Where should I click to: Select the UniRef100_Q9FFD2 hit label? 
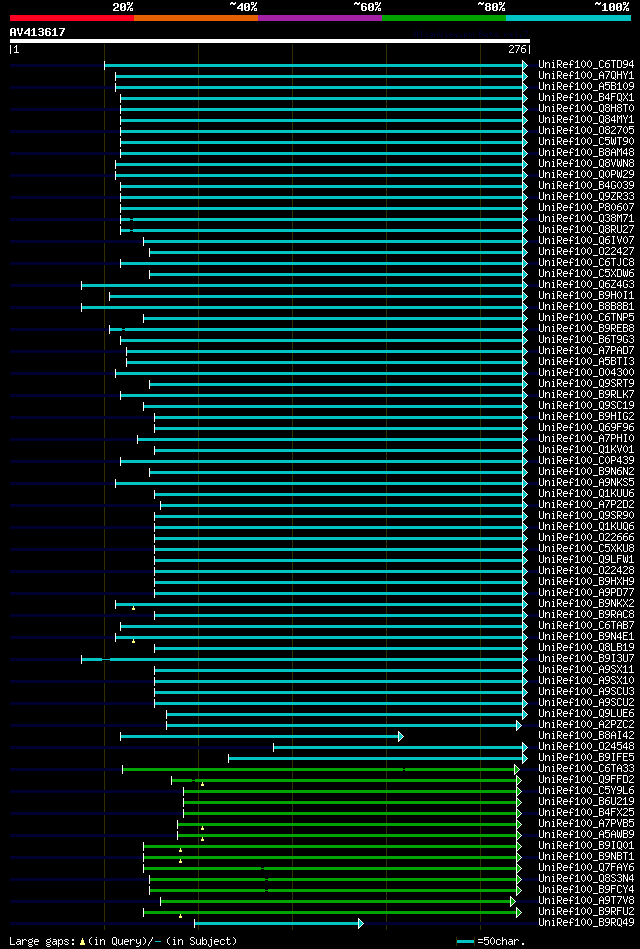click(586, 780)
